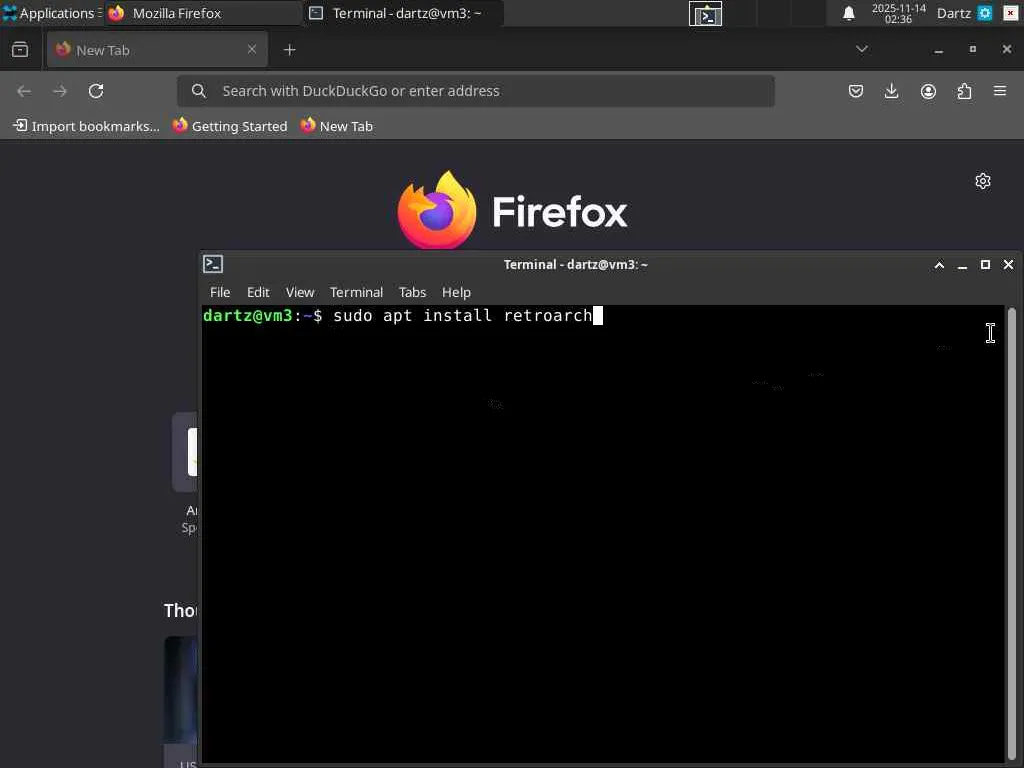Click the terminal window icon in title bar
The width and height of the screenshot is (1024, 768).
(213, 264)
